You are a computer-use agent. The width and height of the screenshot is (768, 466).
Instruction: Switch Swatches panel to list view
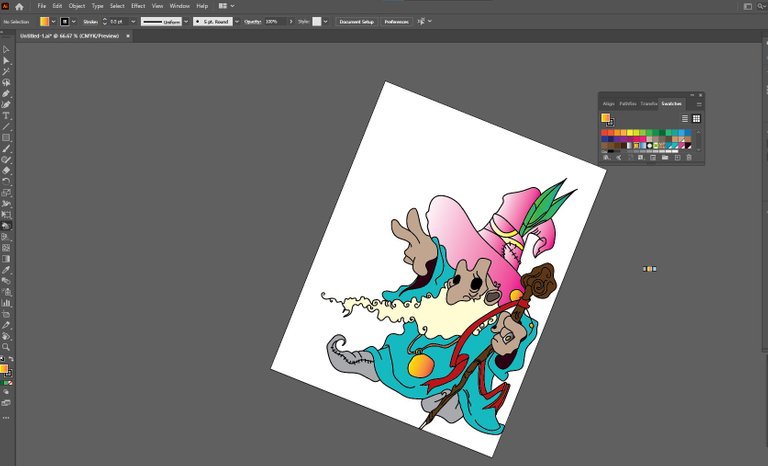coord(685,119)
